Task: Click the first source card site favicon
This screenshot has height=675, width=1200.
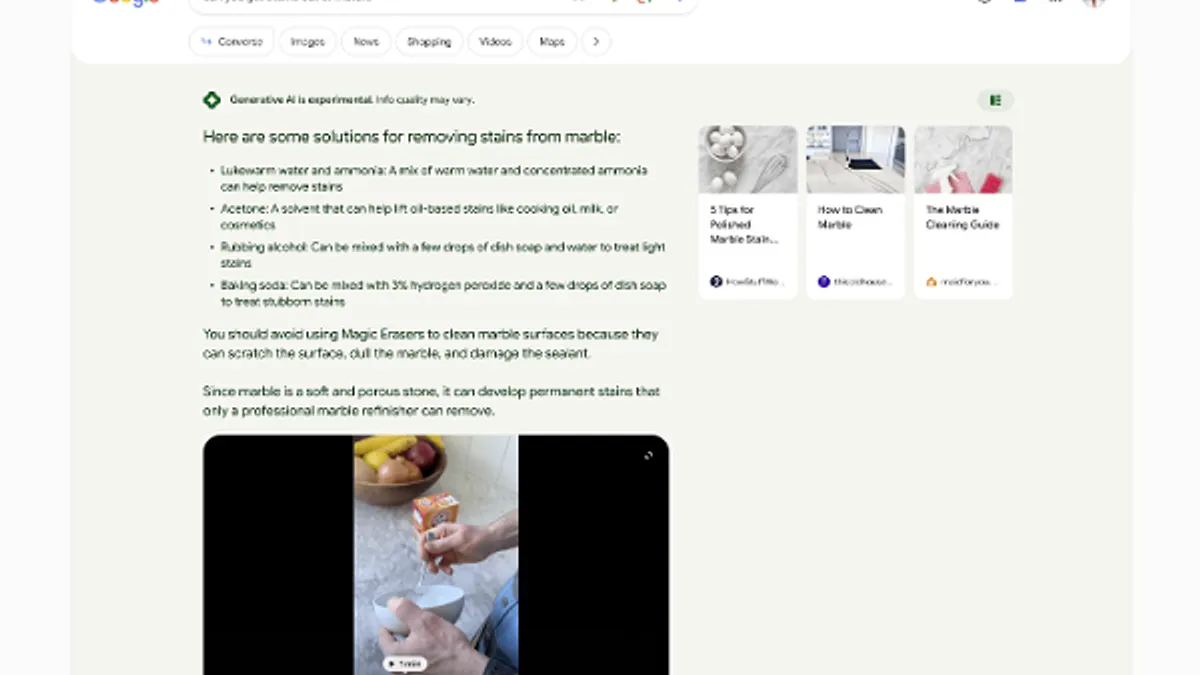Action: click(716, 282)
